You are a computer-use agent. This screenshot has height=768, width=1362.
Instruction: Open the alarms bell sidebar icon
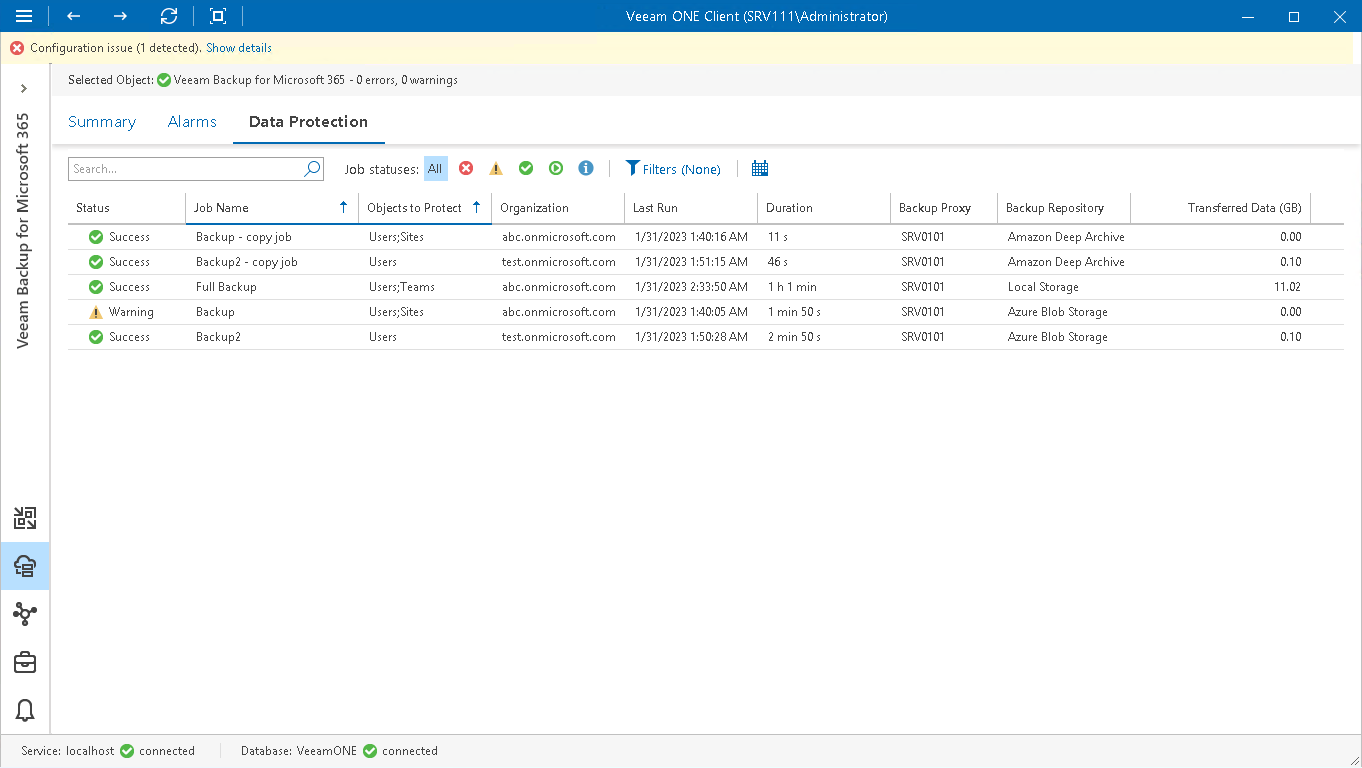pos(24,710)
